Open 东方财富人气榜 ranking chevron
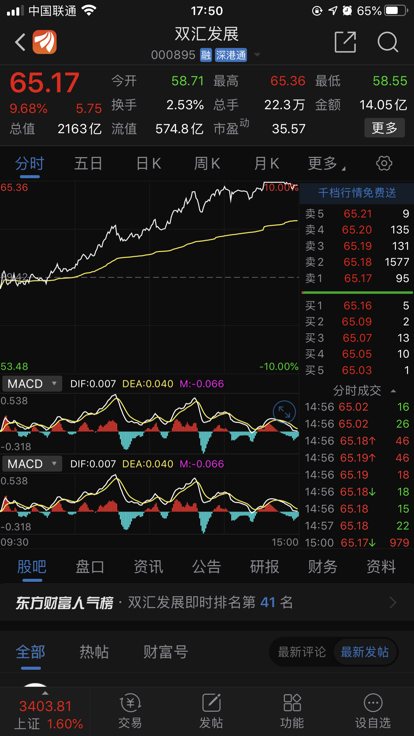The image size is (414, 736). pos(393,602)
